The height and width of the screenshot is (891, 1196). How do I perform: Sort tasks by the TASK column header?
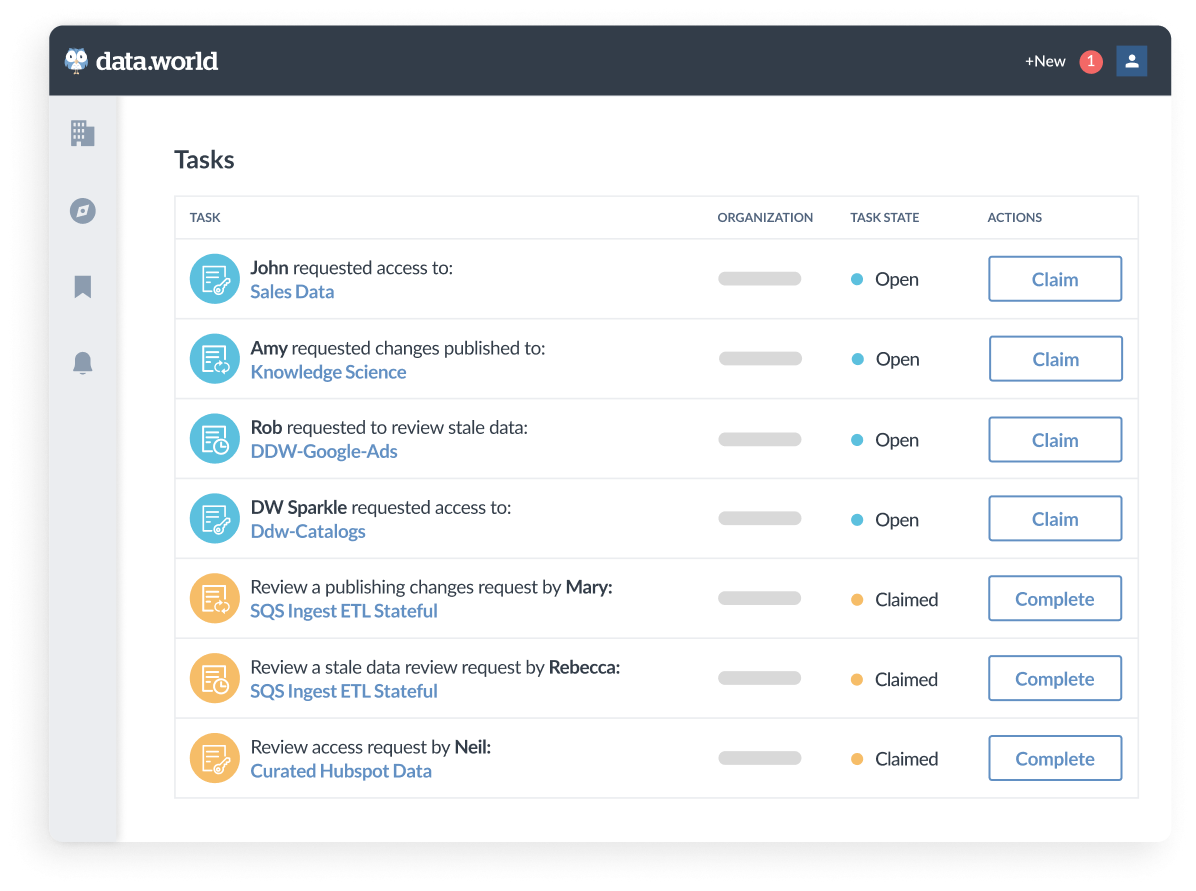205,217
